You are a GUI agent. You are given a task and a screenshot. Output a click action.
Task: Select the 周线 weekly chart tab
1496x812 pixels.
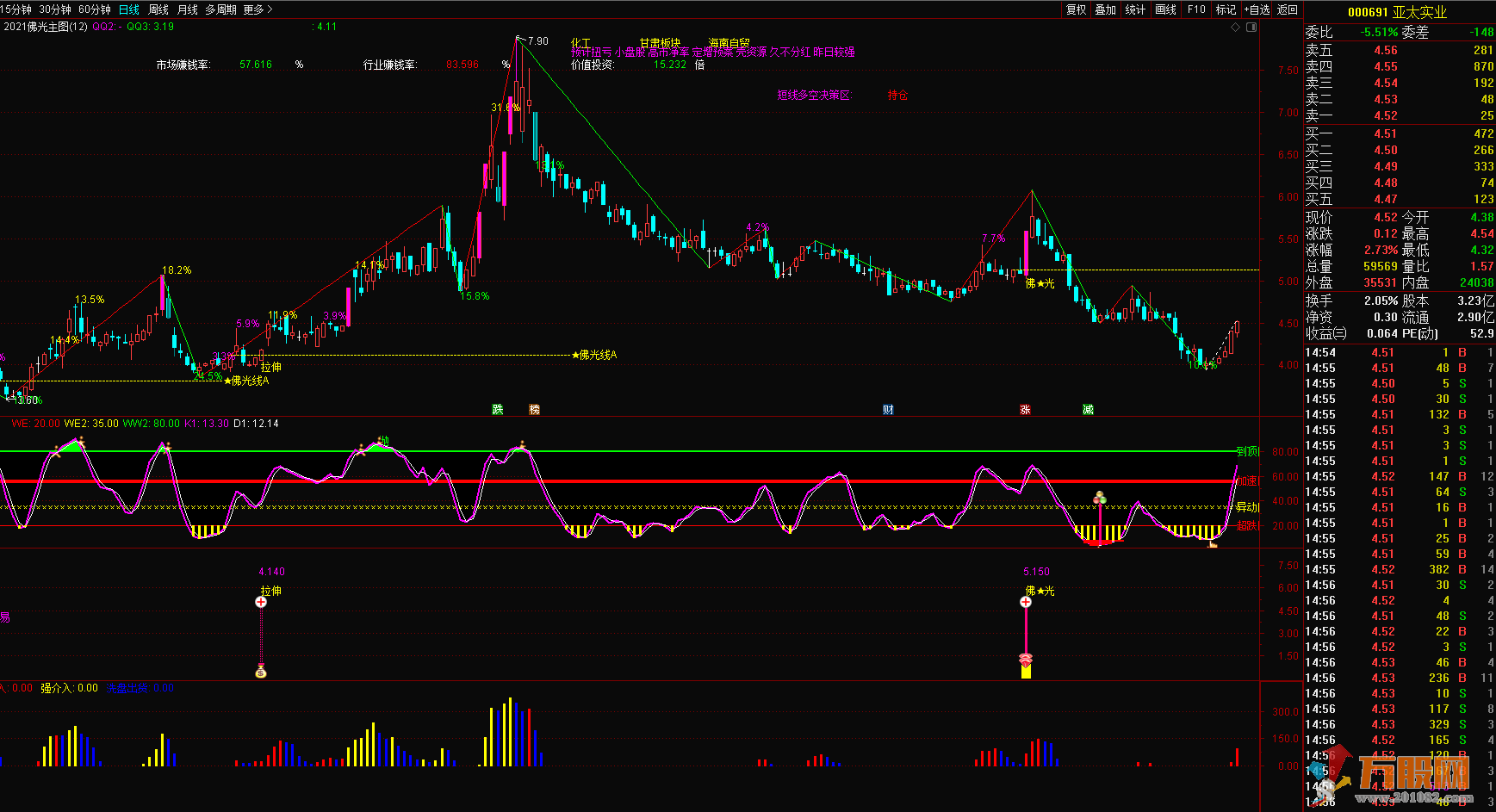(x=158, y=9)
